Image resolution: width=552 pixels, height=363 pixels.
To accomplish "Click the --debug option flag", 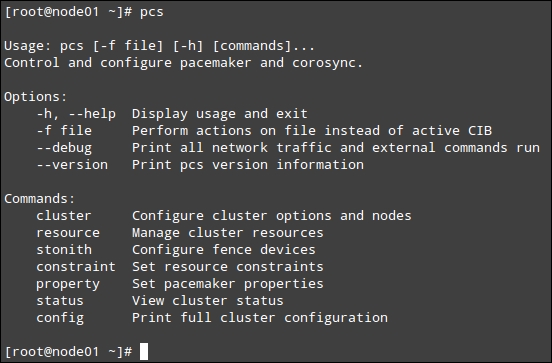I will click(64, 148).
